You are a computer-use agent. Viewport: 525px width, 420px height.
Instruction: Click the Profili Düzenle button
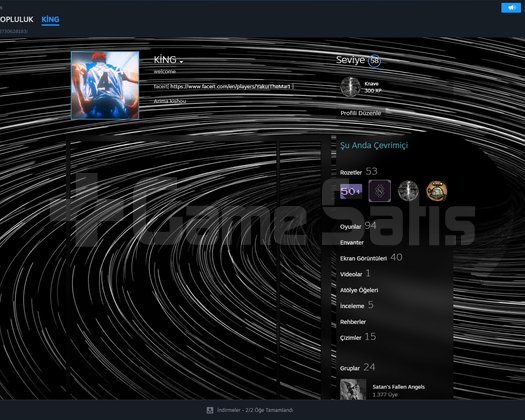pyautogui.click(x=361, y=113)
